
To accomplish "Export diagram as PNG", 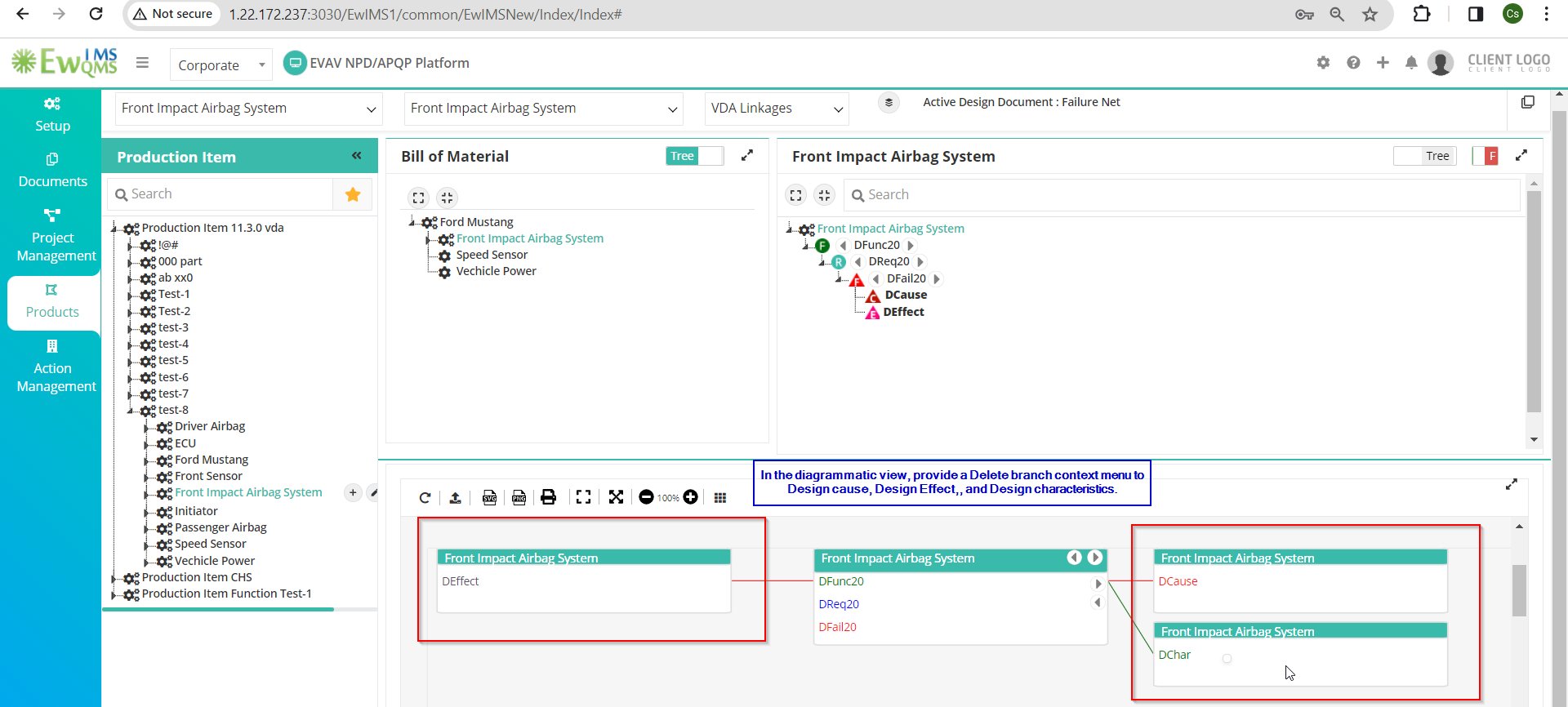I will (519, 497).
